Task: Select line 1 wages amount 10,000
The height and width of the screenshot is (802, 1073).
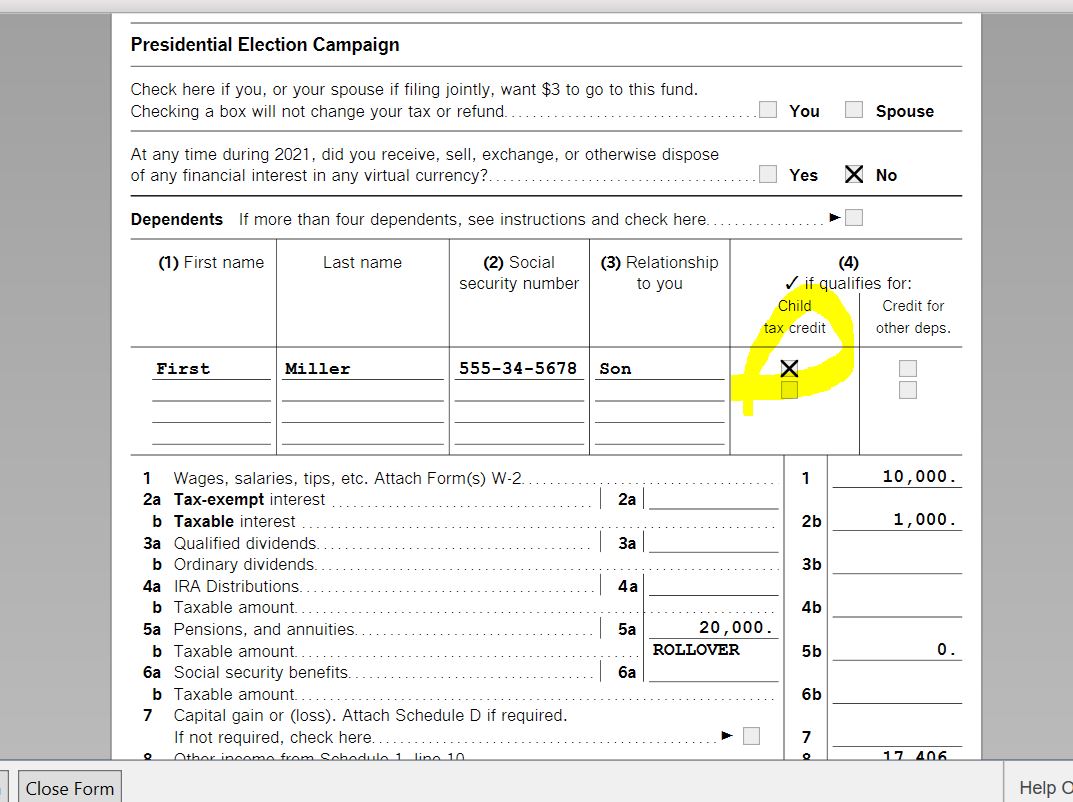Action: (897, 476)
